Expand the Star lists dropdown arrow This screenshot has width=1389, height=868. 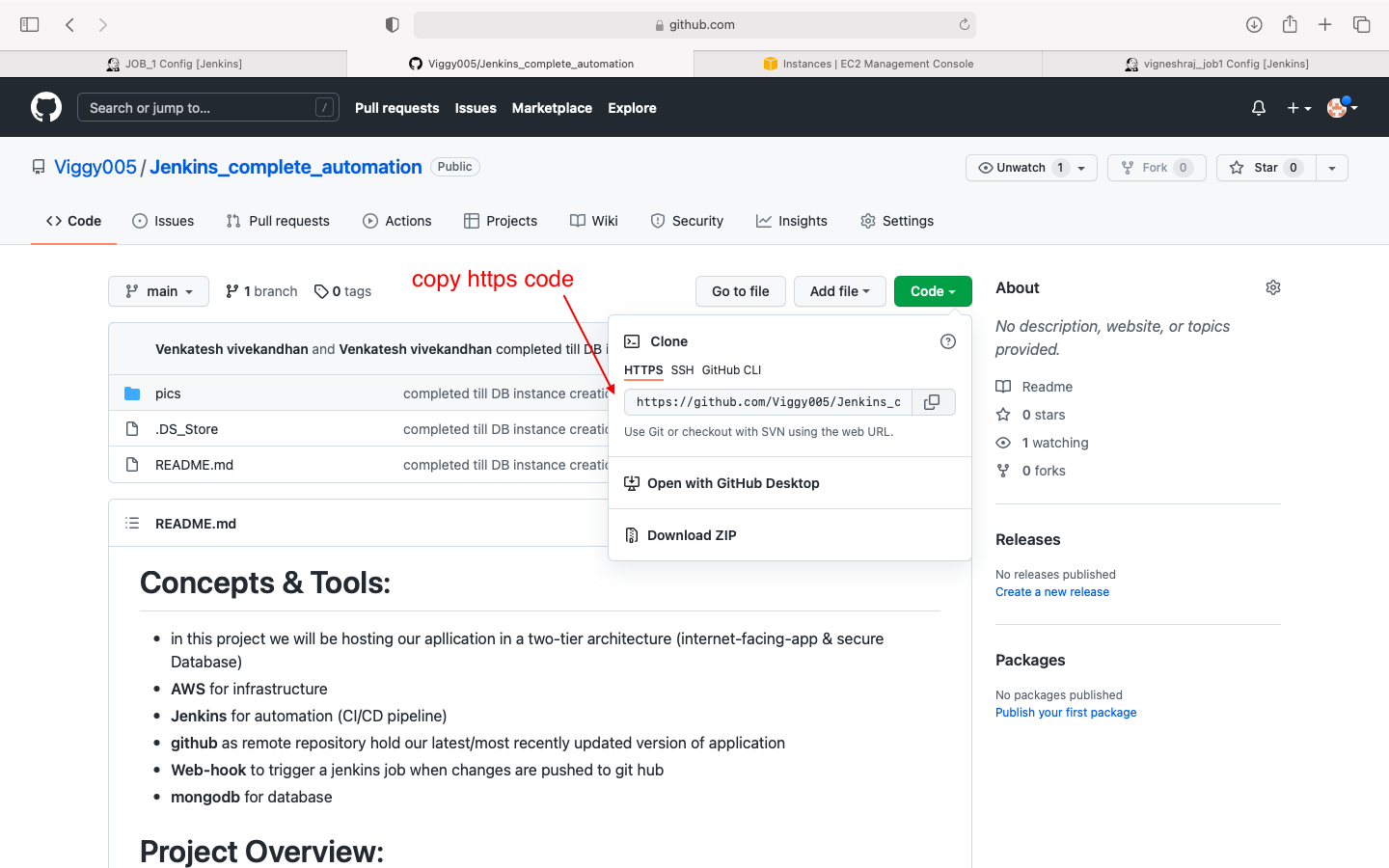coord(1332,168)
